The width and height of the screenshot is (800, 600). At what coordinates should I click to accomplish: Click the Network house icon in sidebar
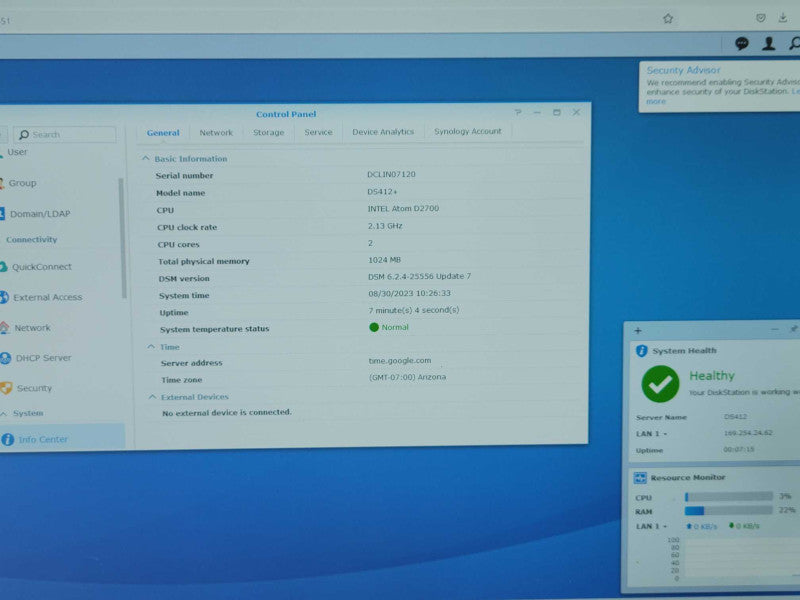pyautogui.click(x=4, y=328)
